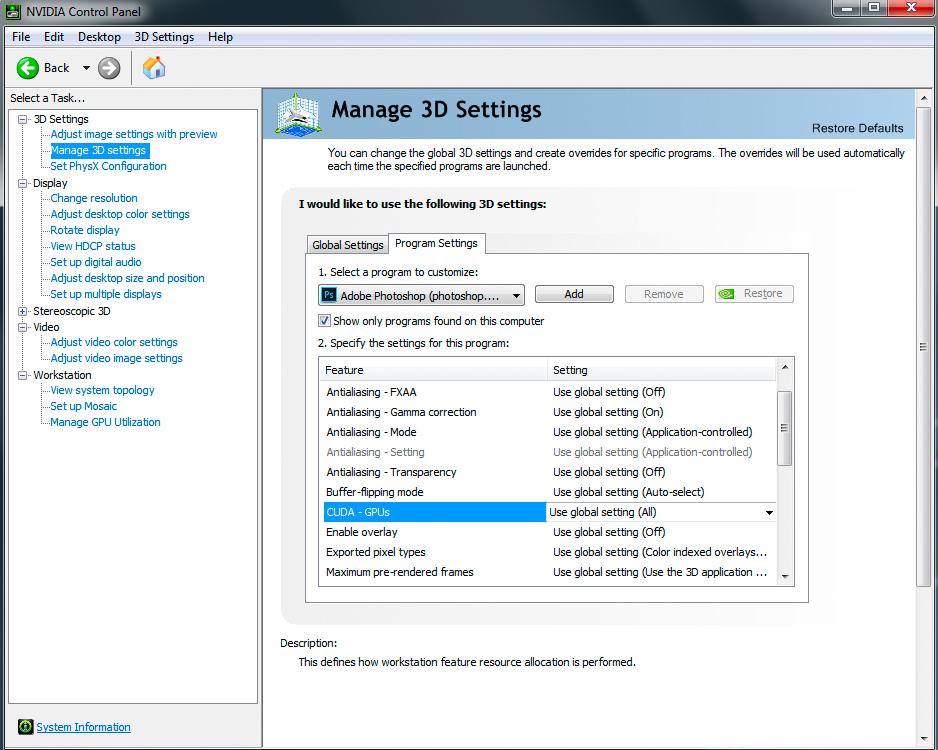Toggle Show only programs found on this computer
Viewport: 938px width, 750px height.
324,321
